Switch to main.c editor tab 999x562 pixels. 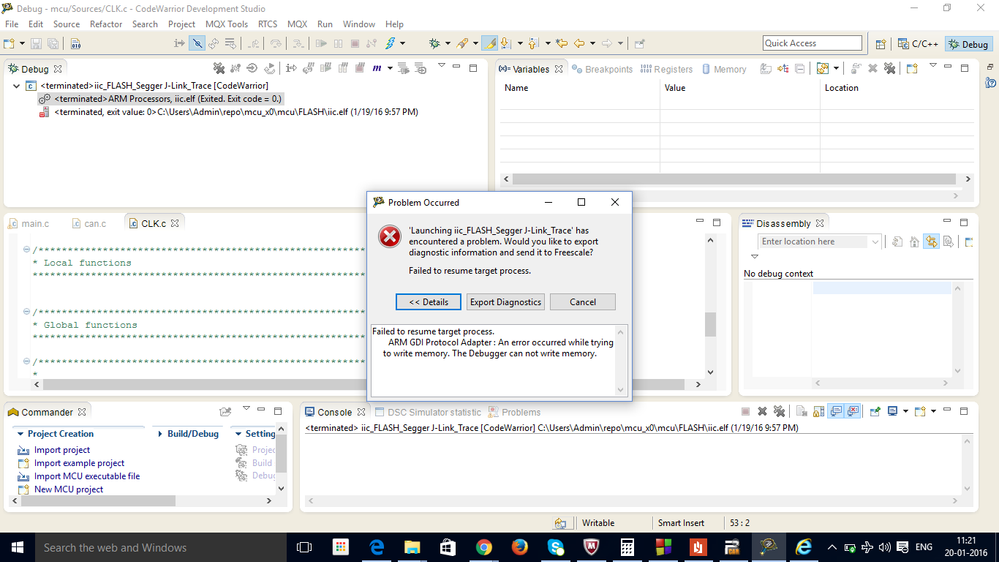(x=29, y=224)
